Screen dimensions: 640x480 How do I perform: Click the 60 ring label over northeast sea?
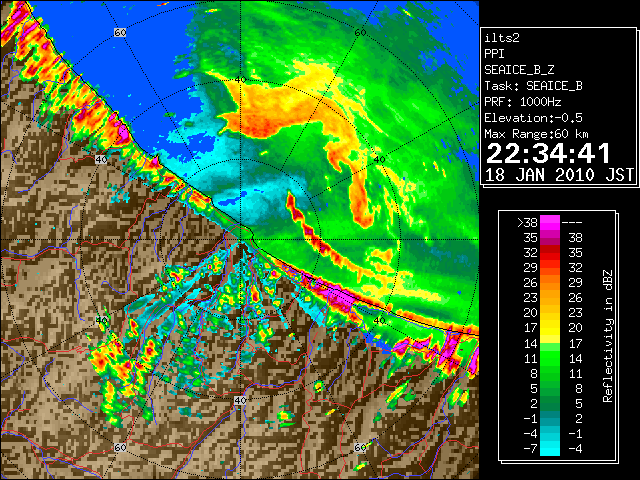click(x=360, y=33)
